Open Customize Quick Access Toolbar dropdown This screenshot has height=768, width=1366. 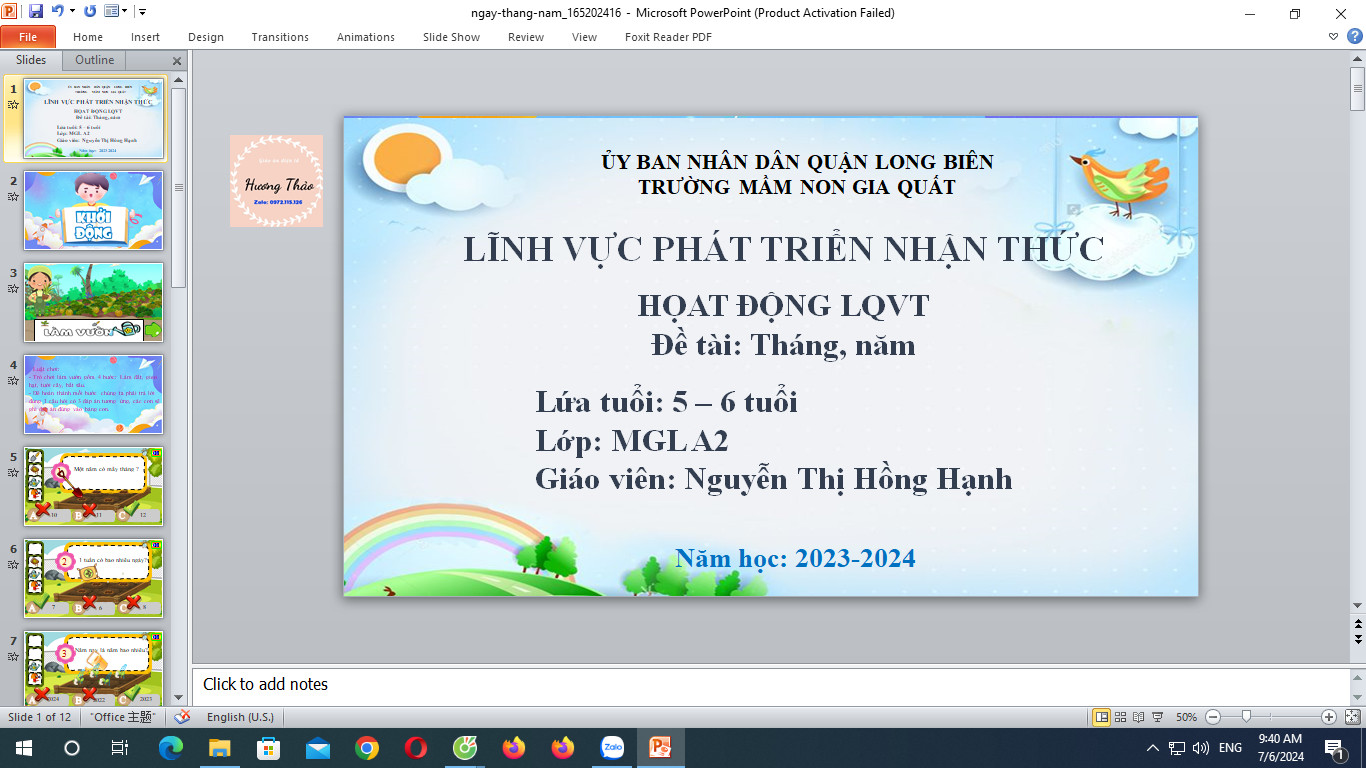click(x=142, y=12)
